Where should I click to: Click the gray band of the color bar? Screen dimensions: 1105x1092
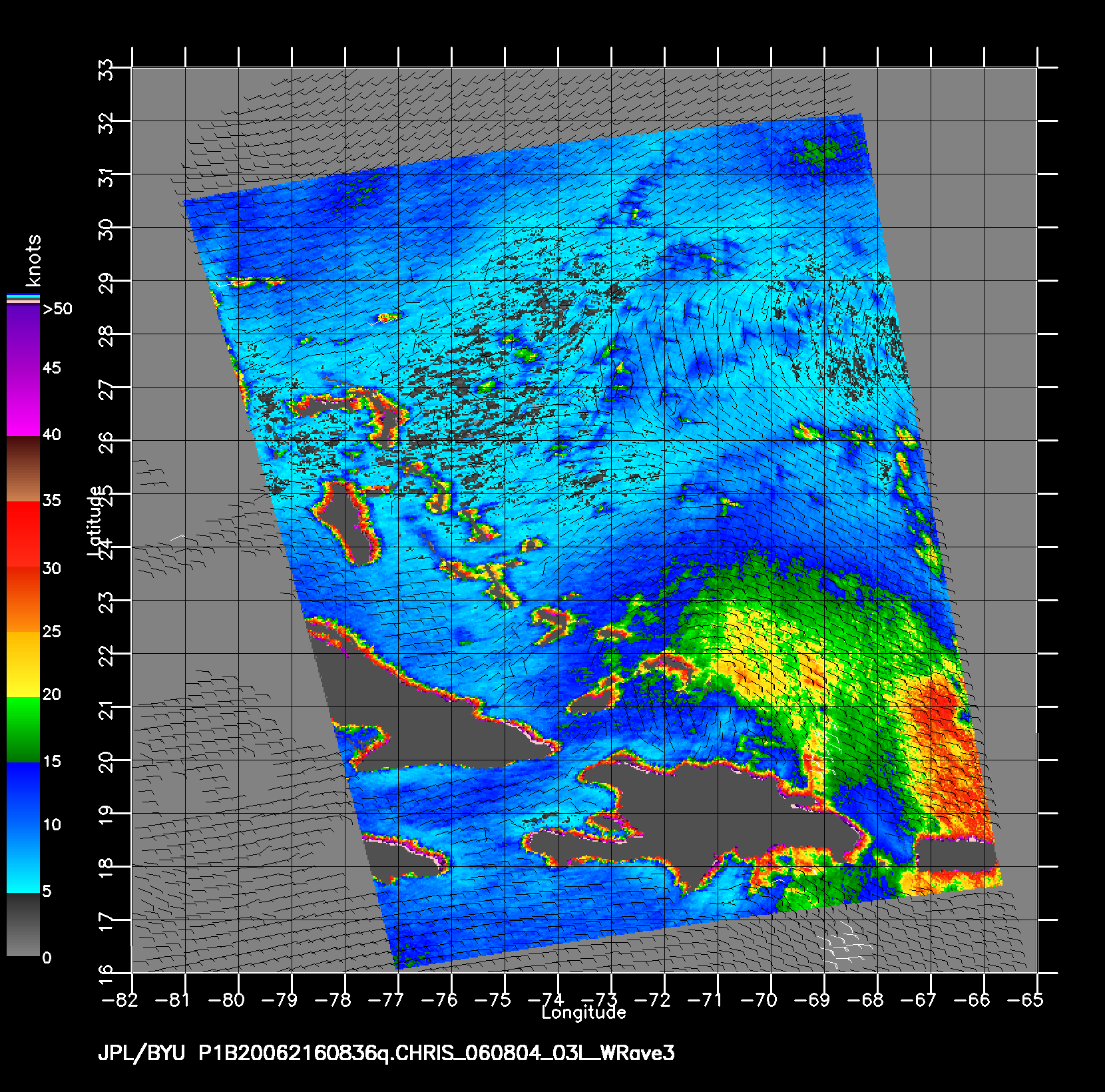click(23, 924)
